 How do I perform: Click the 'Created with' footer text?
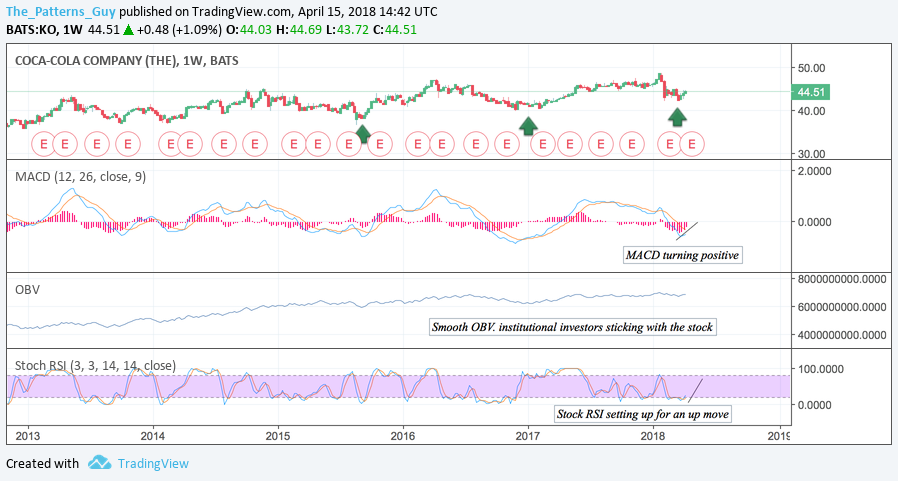[42, 463]
